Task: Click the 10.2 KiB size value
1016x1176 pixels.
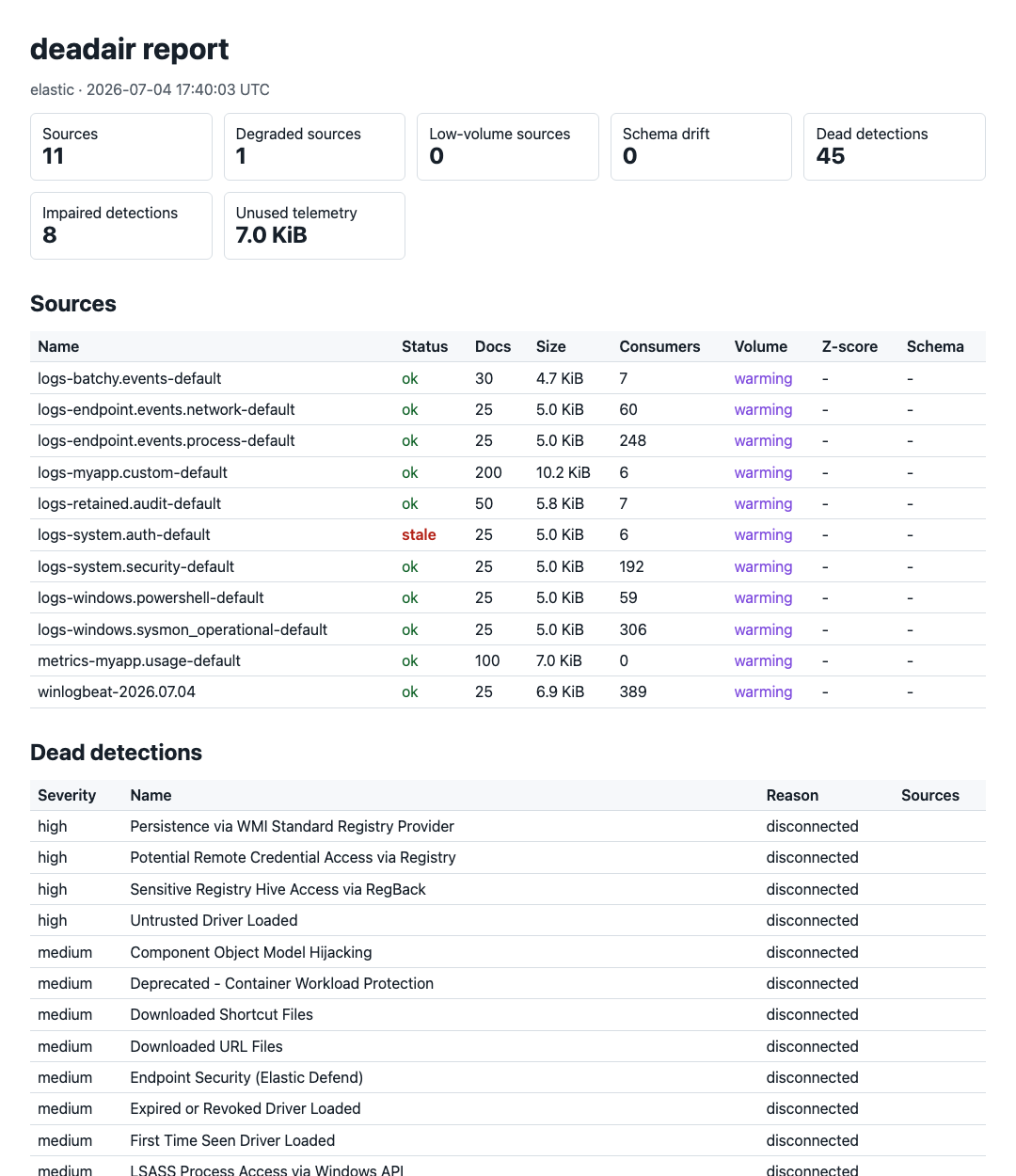Action: coord(564,472)
